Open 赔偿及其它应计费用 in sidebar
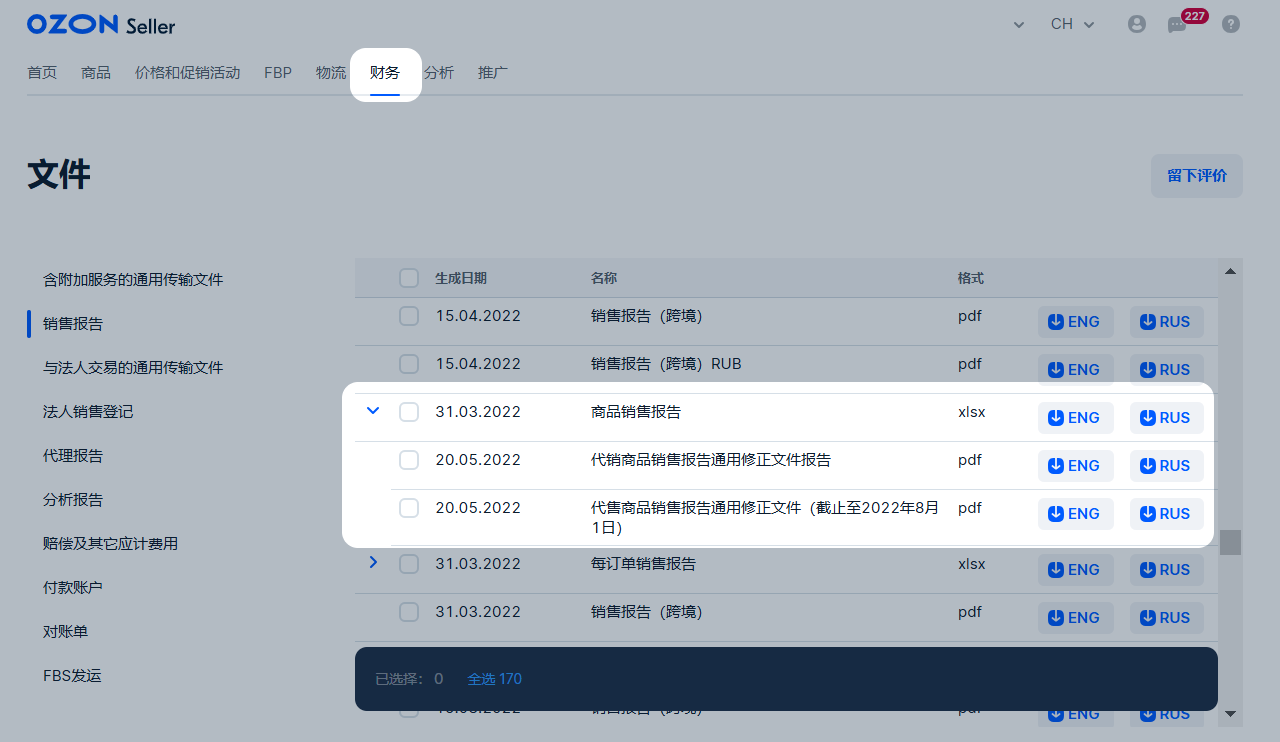The width and height of the screenshot is (1280, 742). click(110, 544)
